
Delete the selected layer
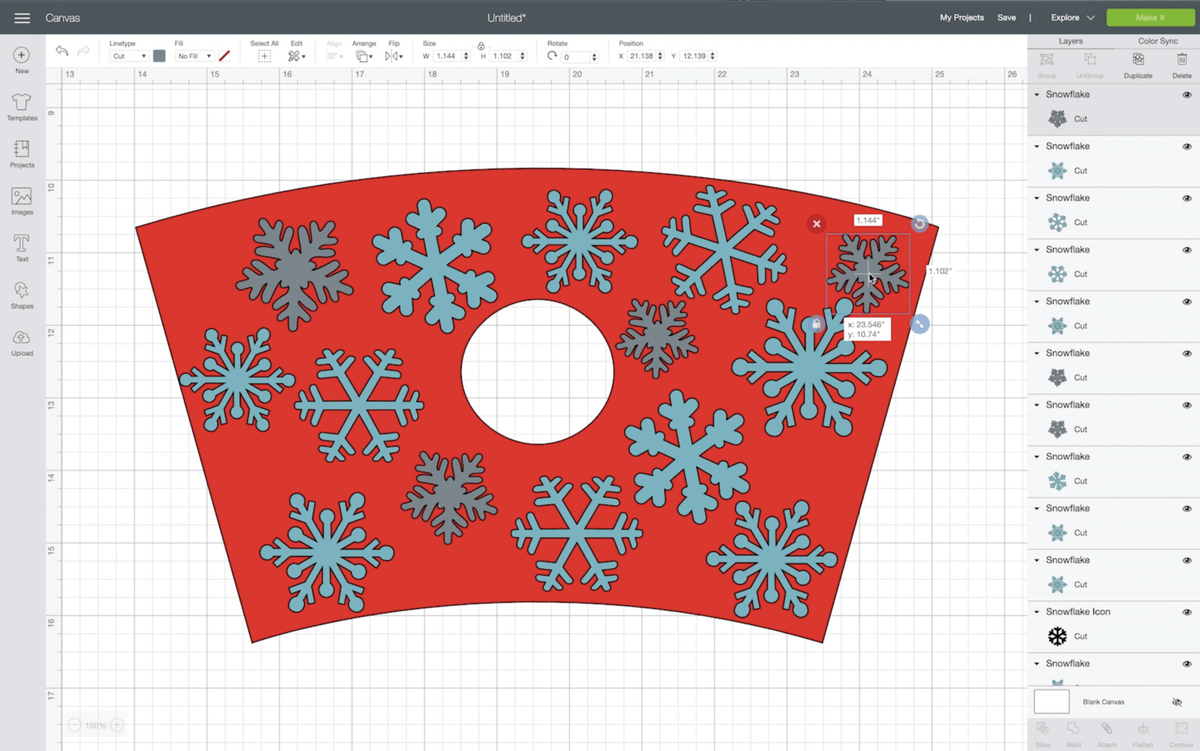point(1181,64)
